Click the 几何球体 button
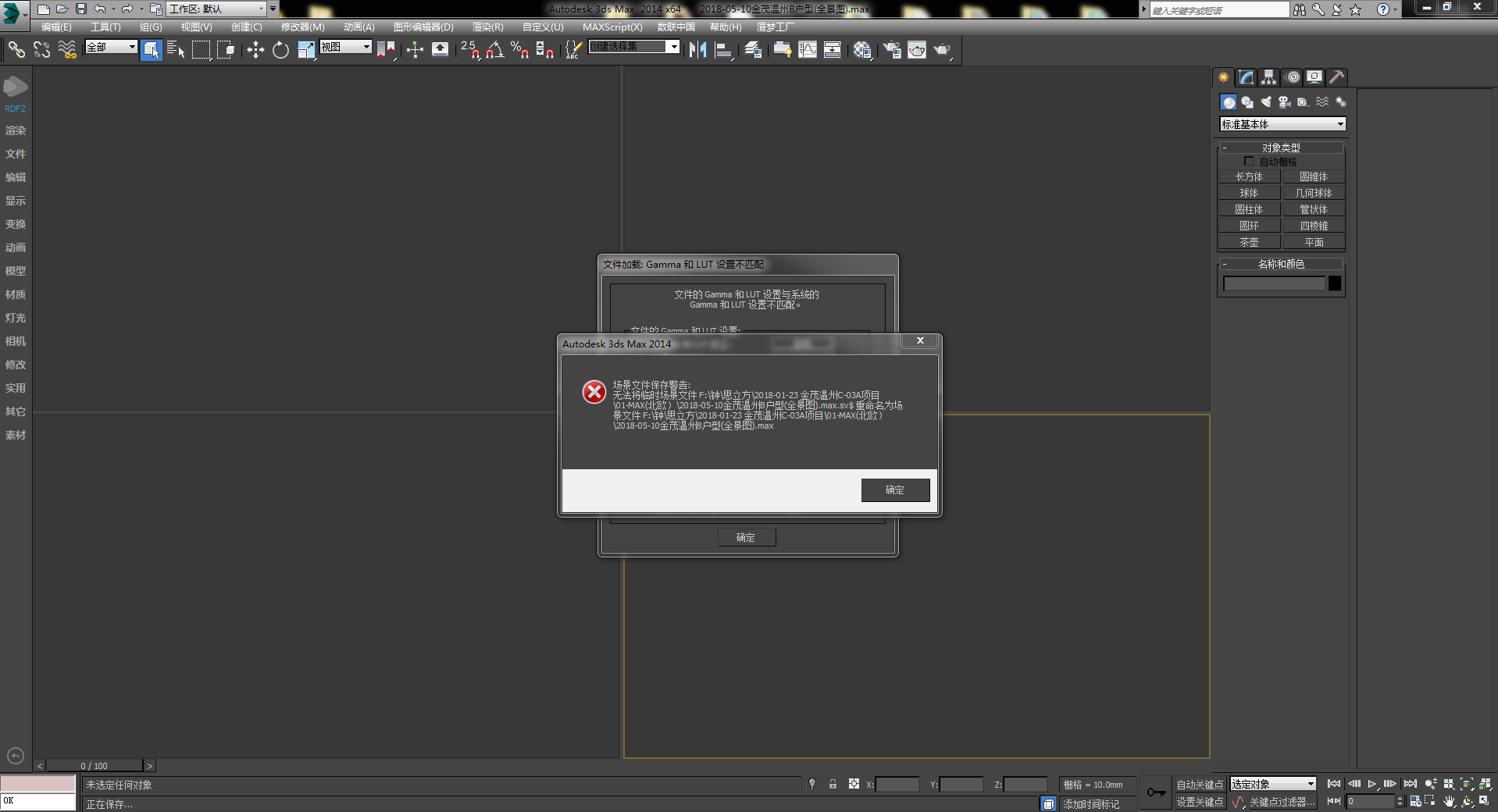1498x812 pixels. click(1314, 194)
